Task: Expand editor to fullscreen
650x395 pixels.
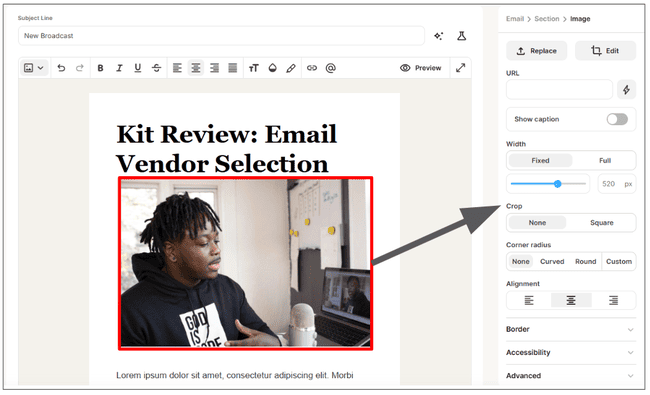Action: 461,68
